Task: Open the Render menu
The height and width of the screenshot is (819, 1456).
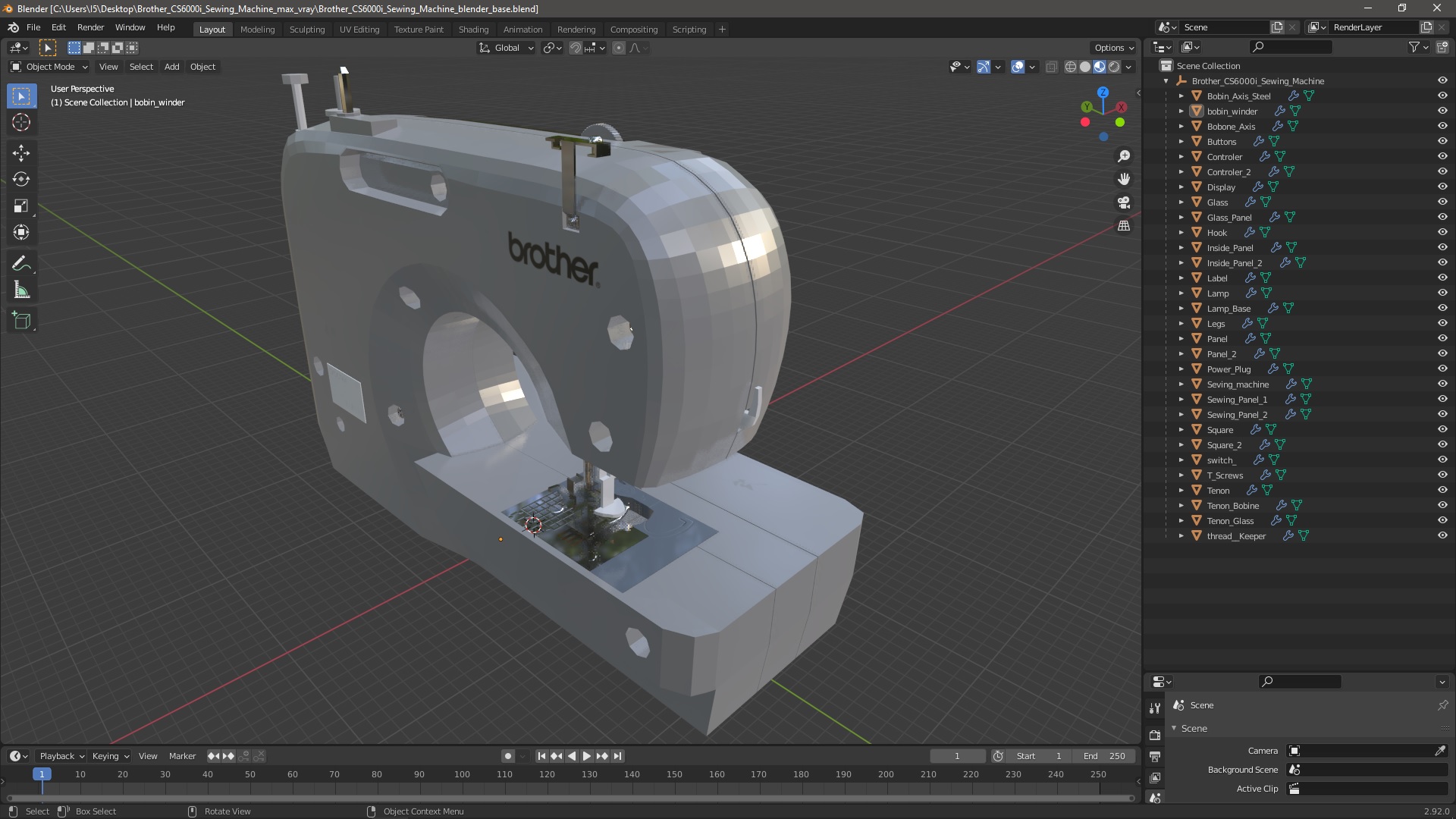Action: click(90, 27)
